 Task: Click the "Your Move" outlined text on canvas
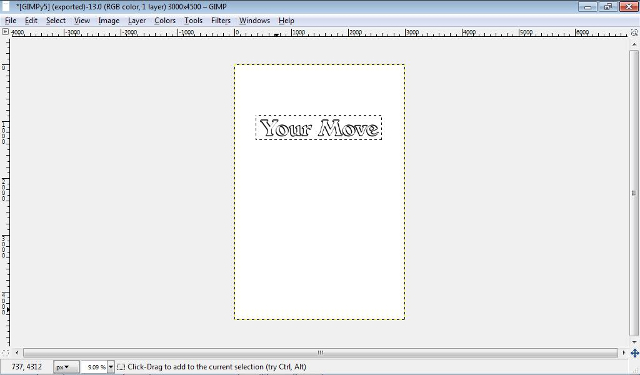(319, 128)
